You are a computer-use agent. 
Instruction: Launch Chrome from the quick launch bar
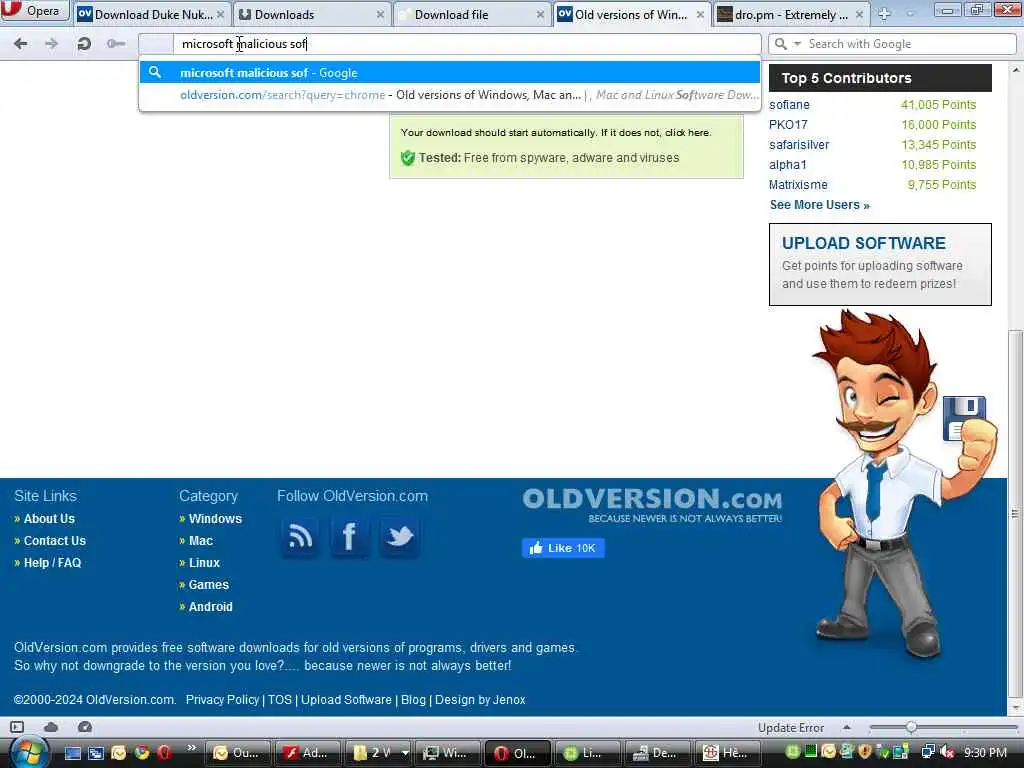click(x=141, y=753)
